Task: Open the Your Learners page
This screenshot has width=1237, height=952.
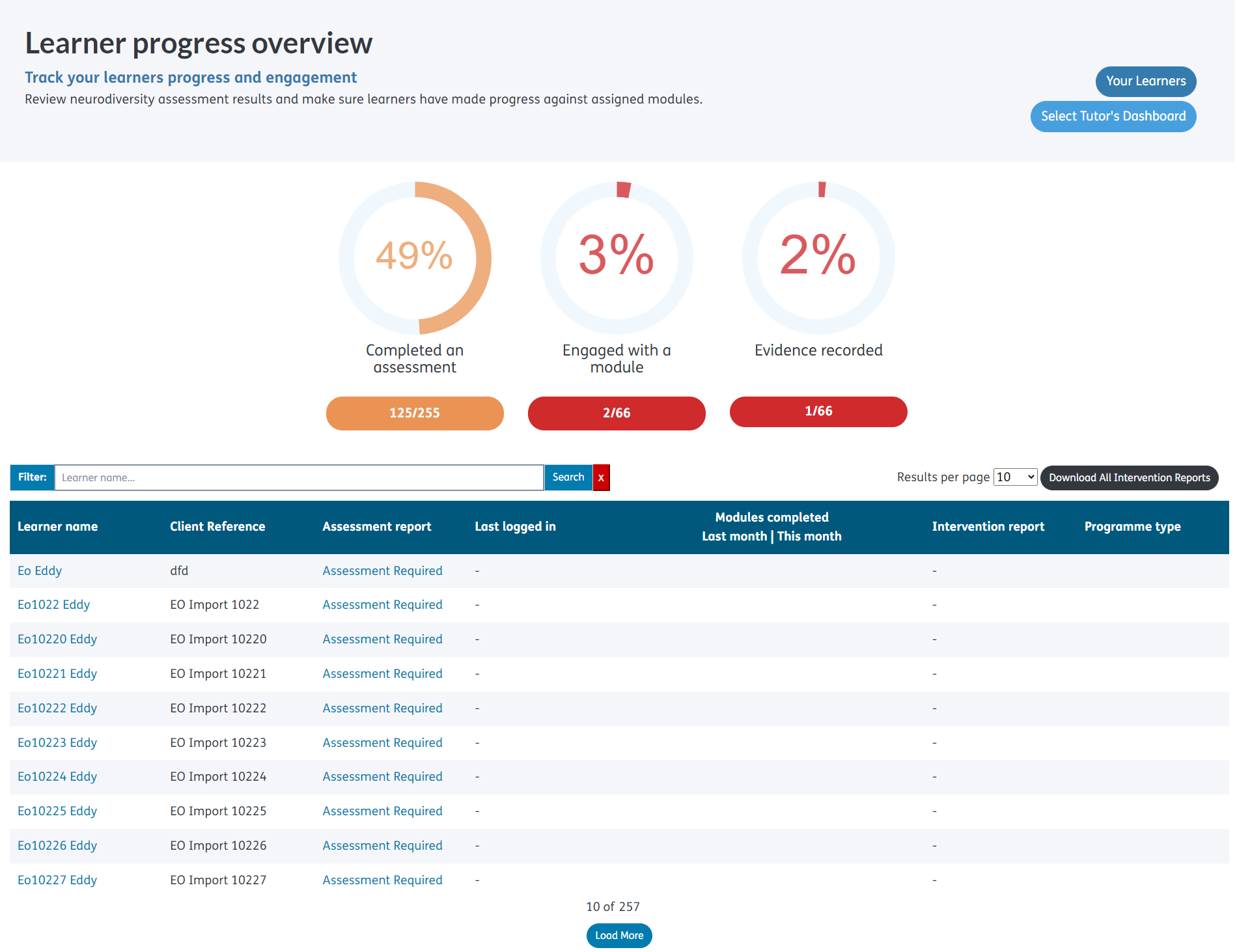Action: click(x=1145, y=81)
